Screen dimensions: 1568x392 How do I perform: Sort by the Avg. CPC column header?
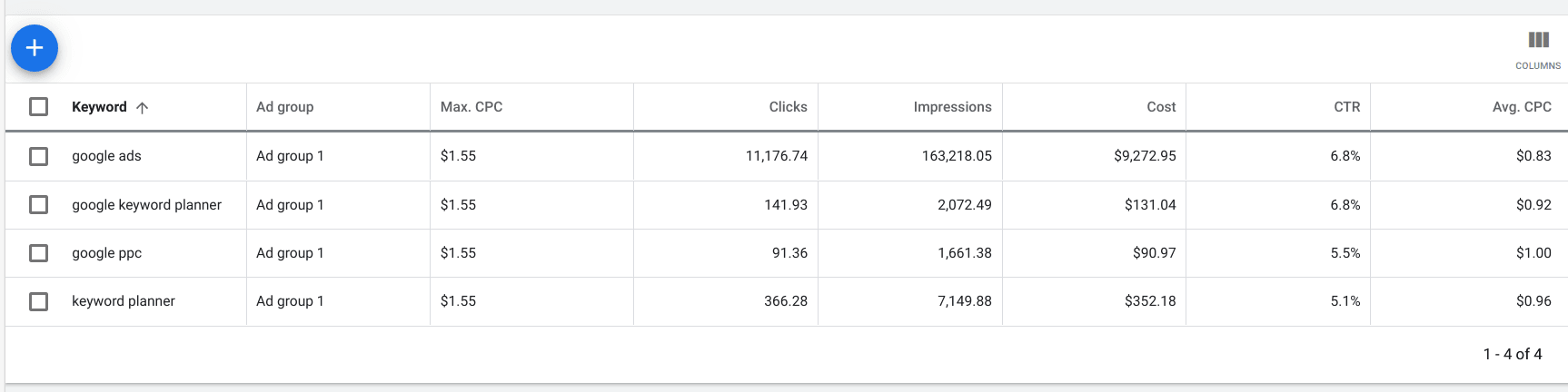point(1522,107)
